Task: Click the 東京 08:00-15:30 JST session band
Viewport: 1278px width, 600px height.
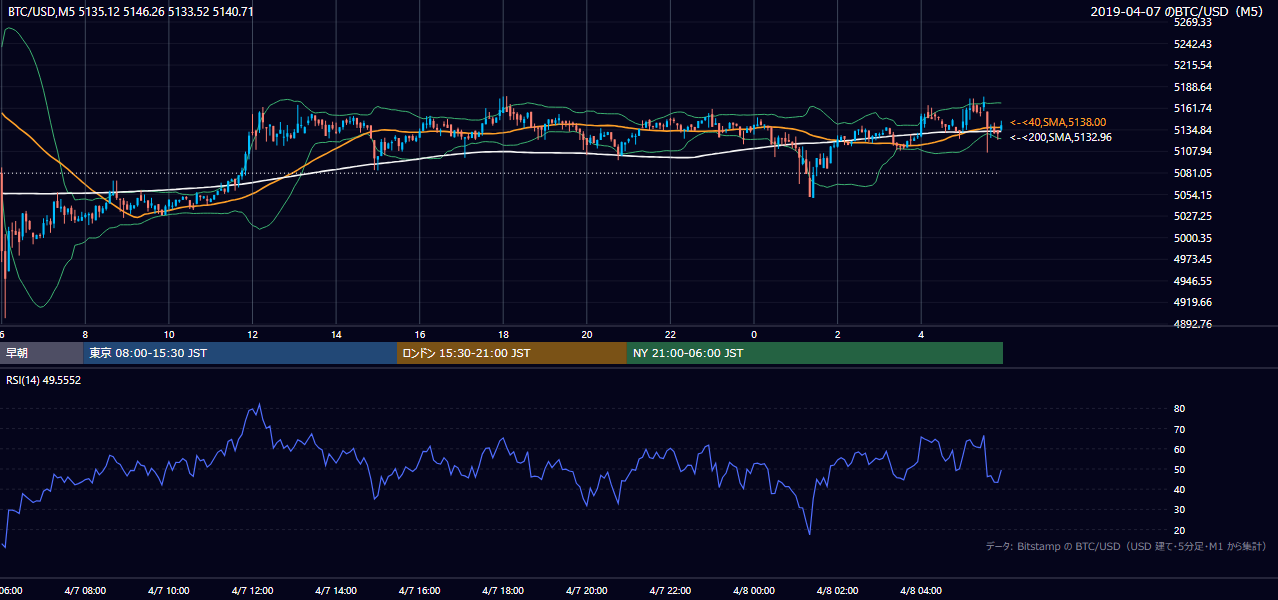Action: pyautogui.click(x=240, y=353)
